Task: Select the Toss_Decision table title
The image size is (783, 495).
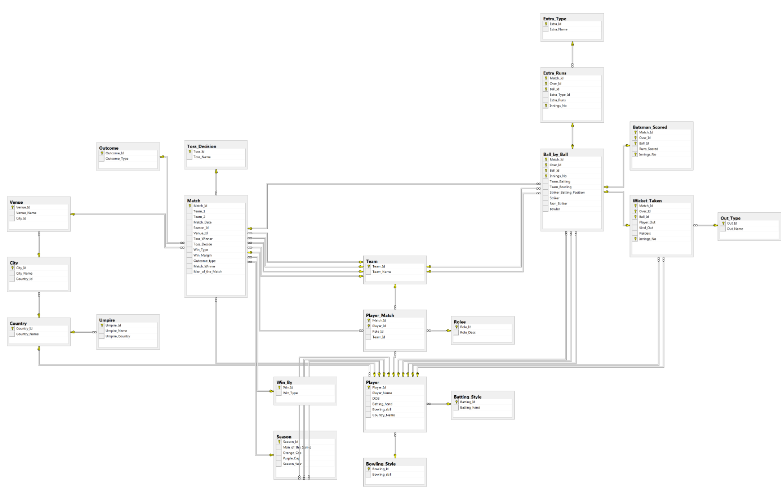Action: (x=202, y=146)
